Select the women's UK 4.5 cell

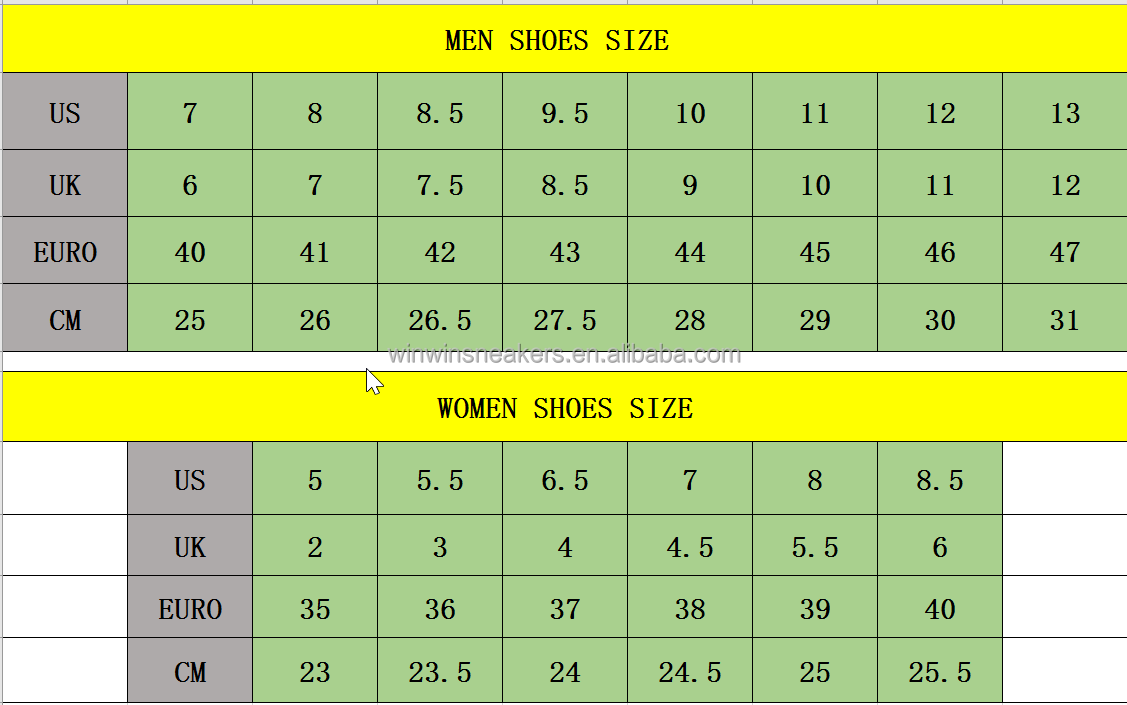pos(690,546)
